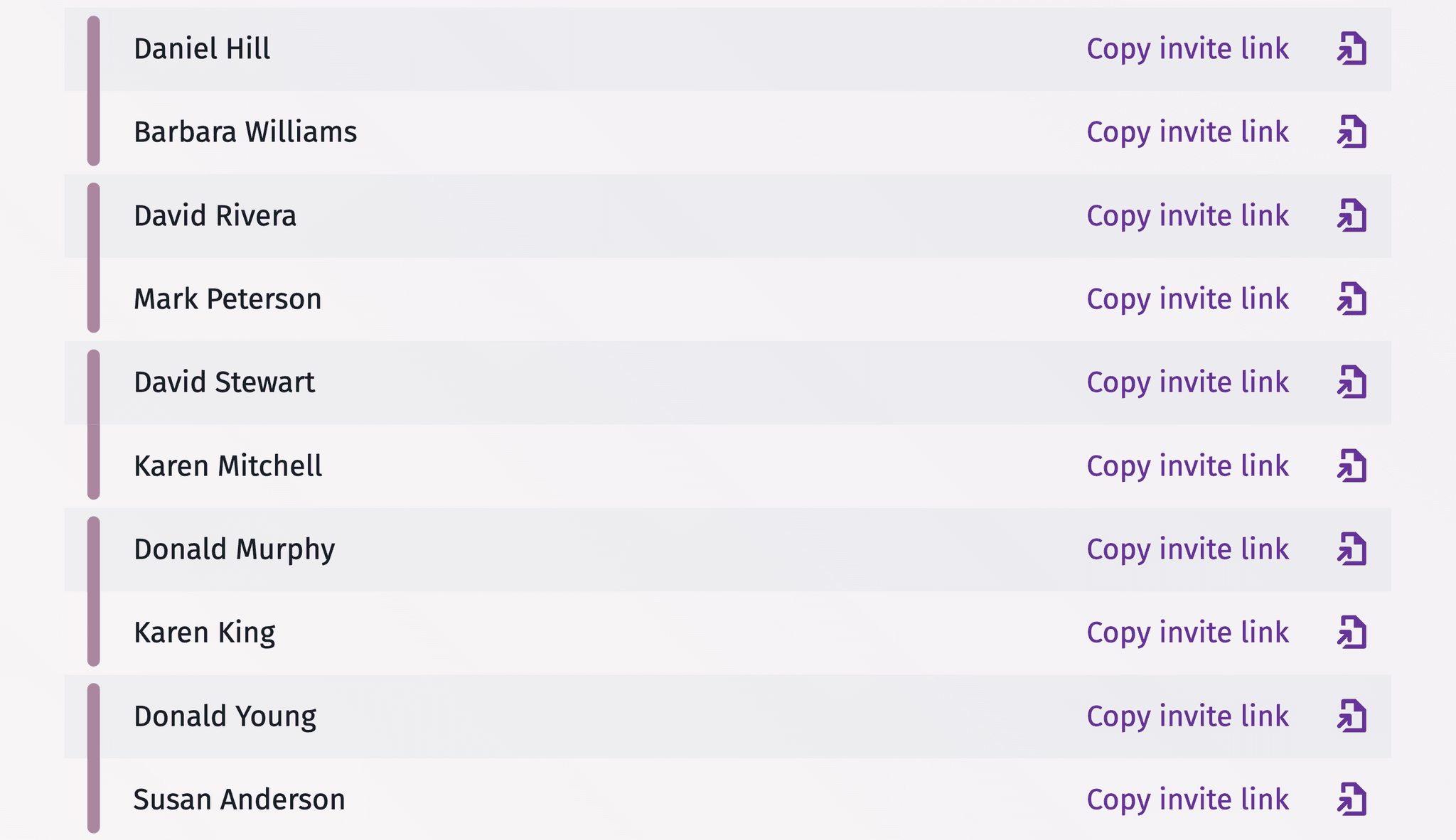Click the export icon beside Karen Mitchell
Viewport: 1456px width, 840px height.
(1351, 466)
